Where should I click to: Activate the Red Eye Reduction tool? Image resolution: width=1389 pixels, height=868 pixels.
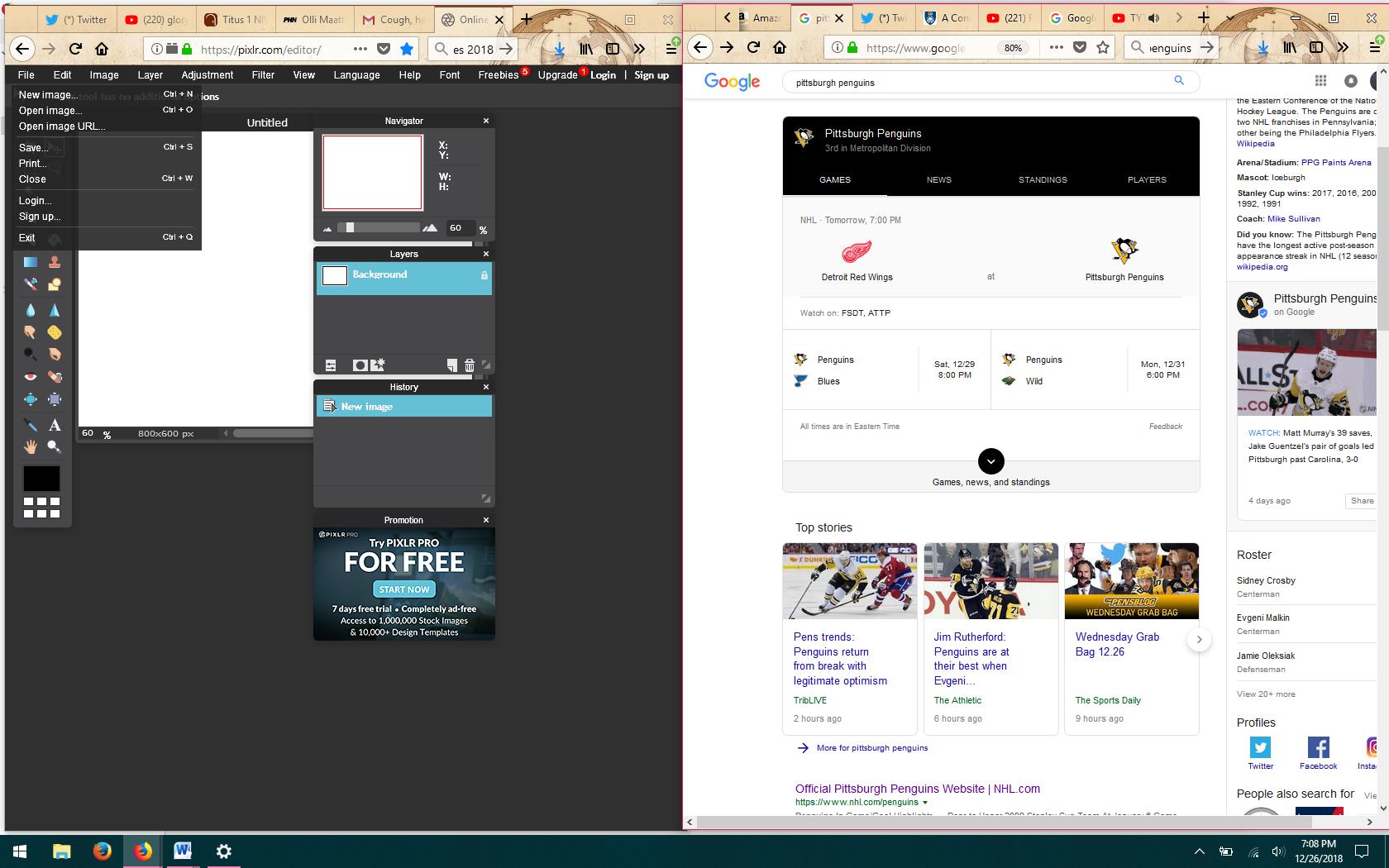tap(31, 377)
